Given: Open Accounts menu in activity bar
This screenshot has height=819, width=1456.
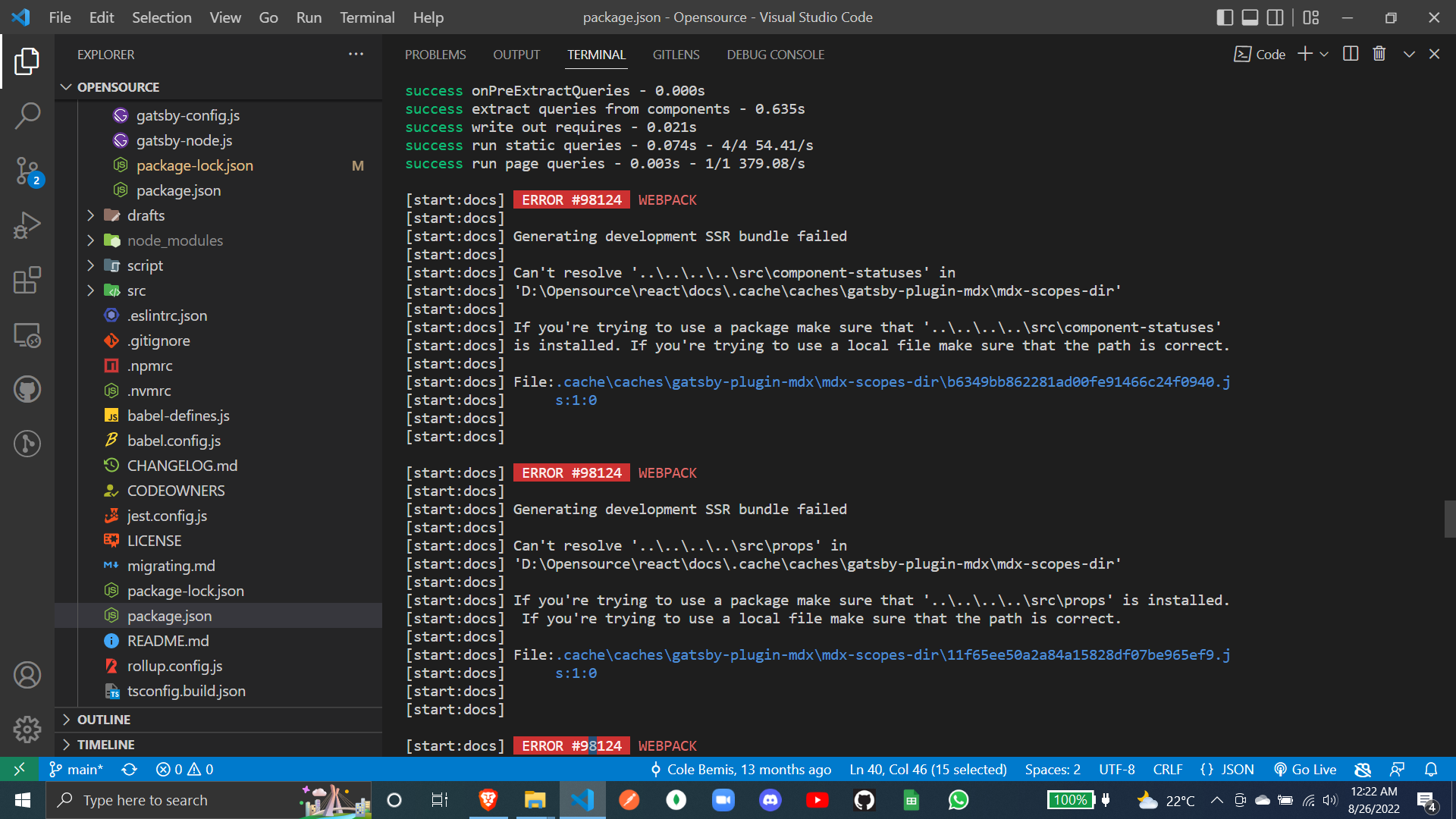Looking at the screenshot, I should point(27,675).
